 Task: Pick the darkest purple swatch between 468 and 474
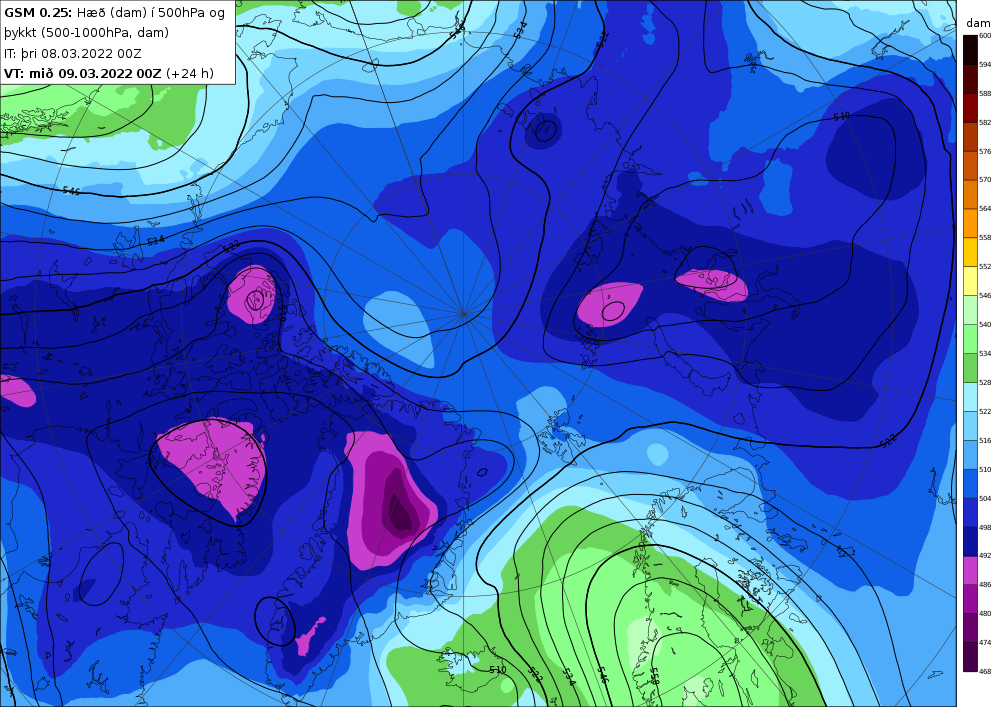pos(969,657)
